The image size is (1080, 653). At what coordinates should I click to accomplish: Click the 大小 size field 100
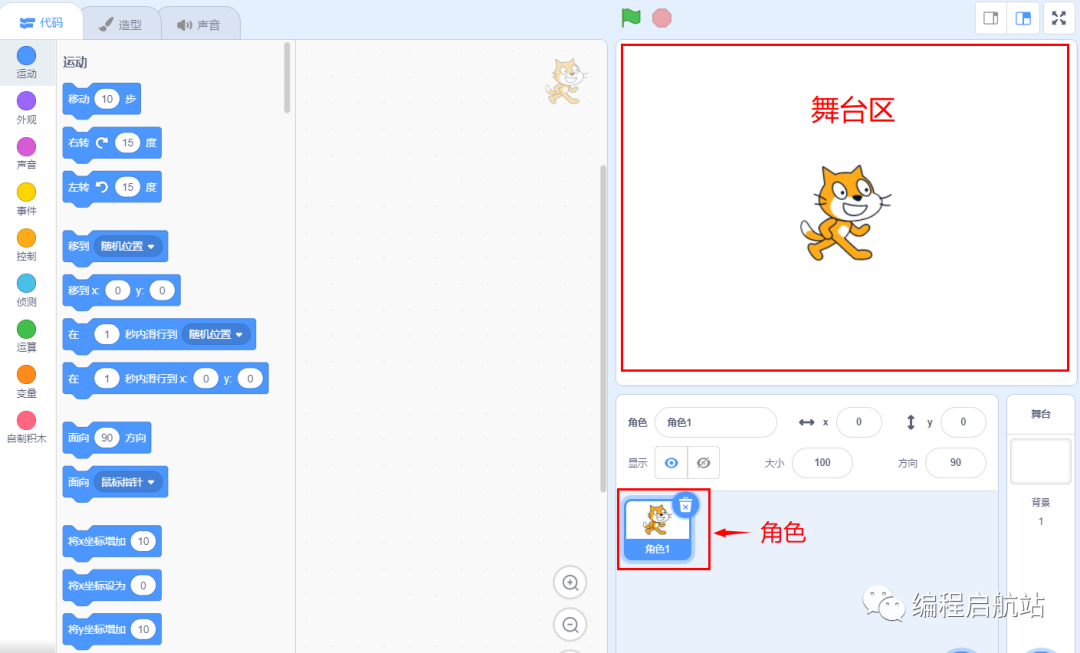click(x=822, y=463)
